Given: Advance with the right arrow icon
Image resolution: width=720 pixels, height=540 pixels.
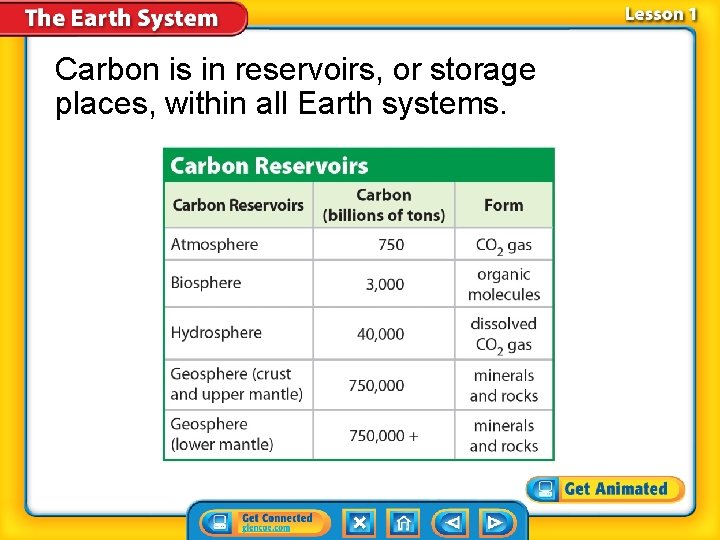Looking at the screenshot, I should (497, 523).
